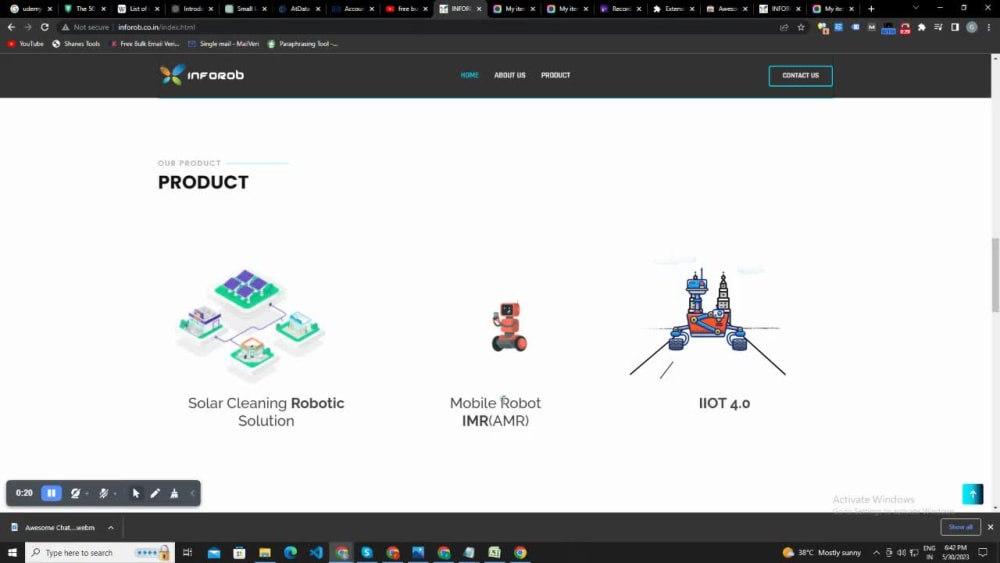Image resolution: width=1000 pixels, height=563 pixels.
Task: Open tab search chevron dropdown
Action: 916,8
